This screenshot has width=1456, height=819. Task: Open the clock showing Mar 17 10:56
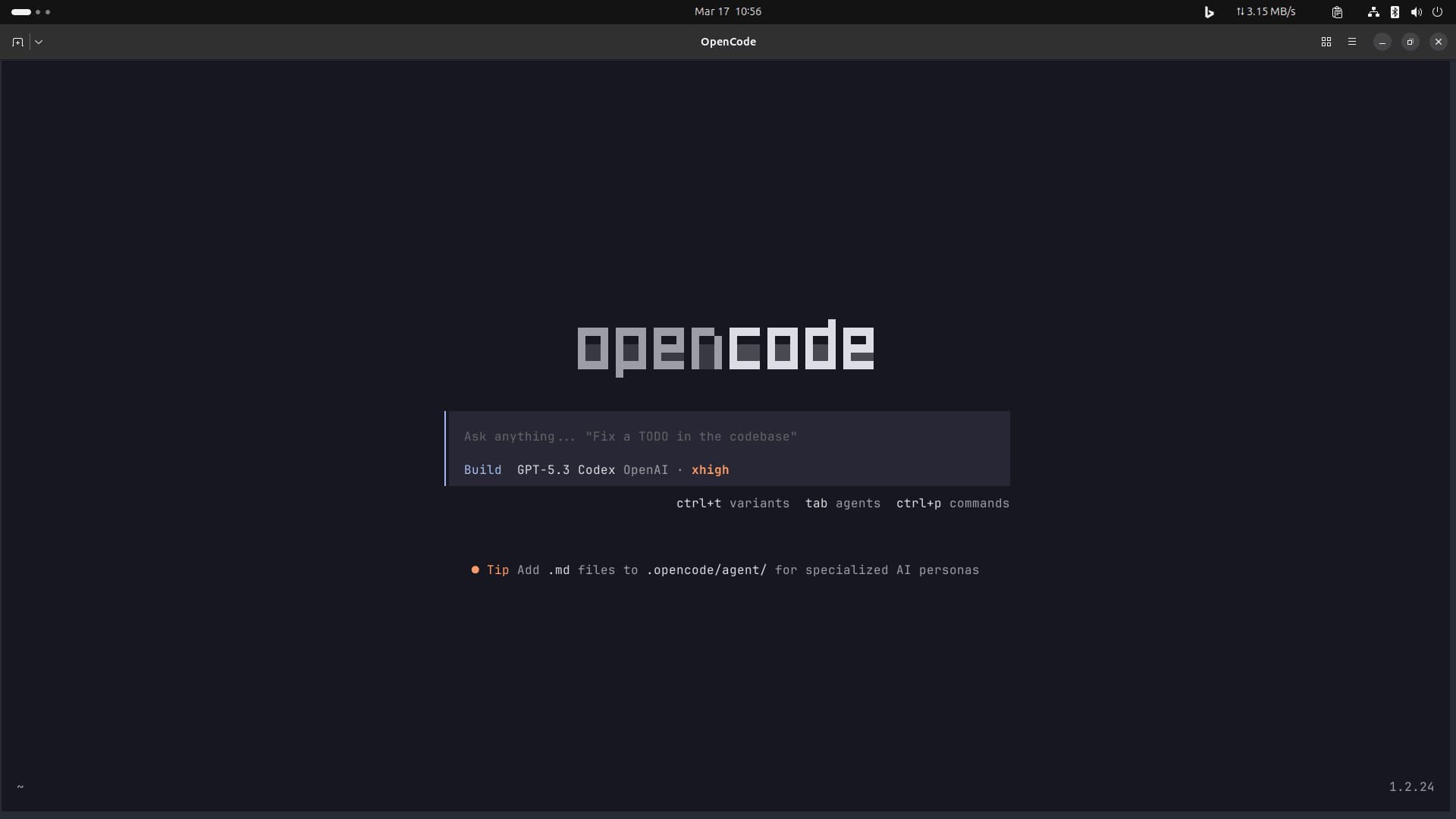coord(727,11)
